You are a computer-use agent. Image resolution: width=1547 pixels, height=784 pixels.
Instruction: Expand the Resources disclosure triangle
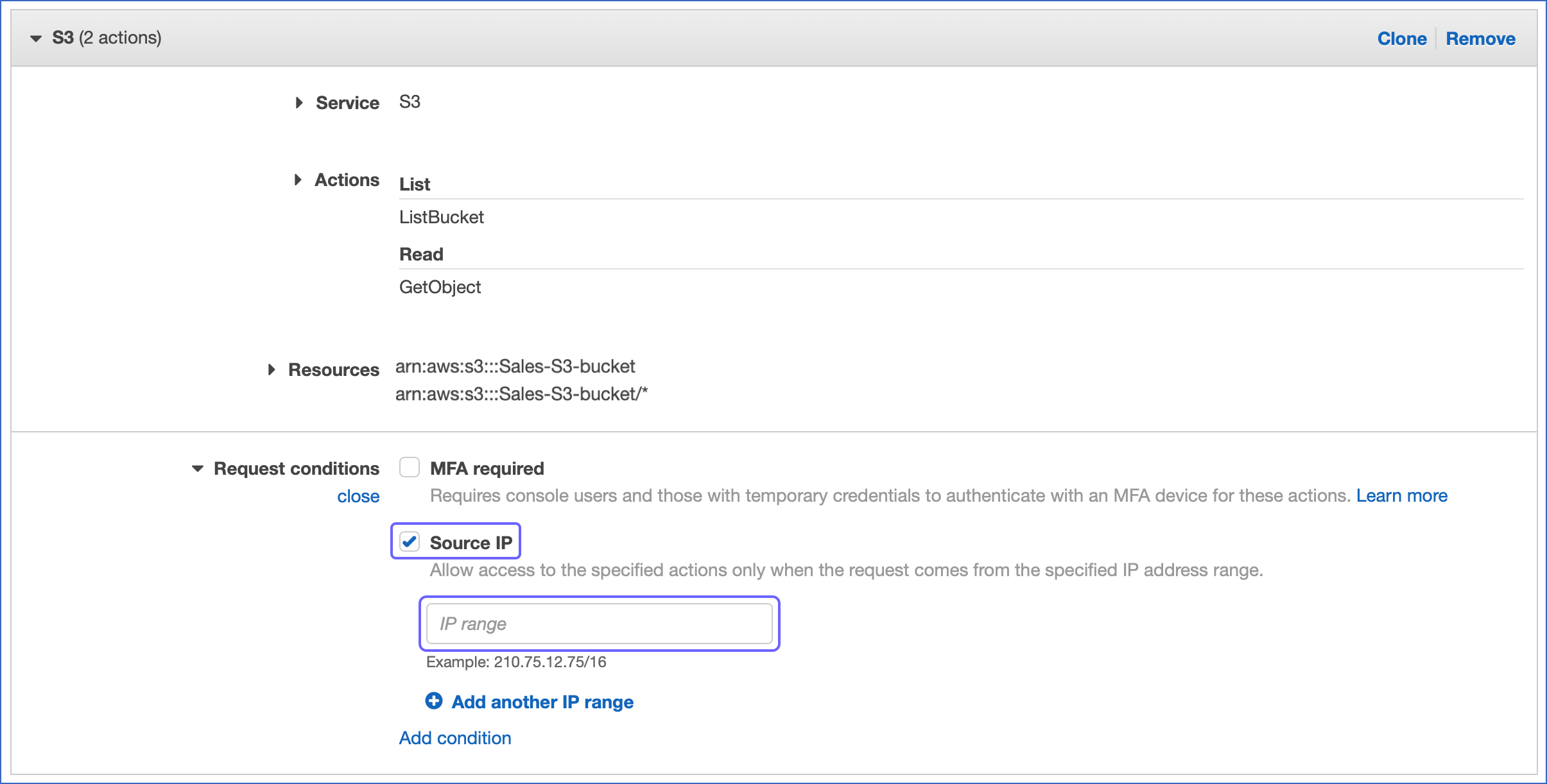(x=271, y=370)
